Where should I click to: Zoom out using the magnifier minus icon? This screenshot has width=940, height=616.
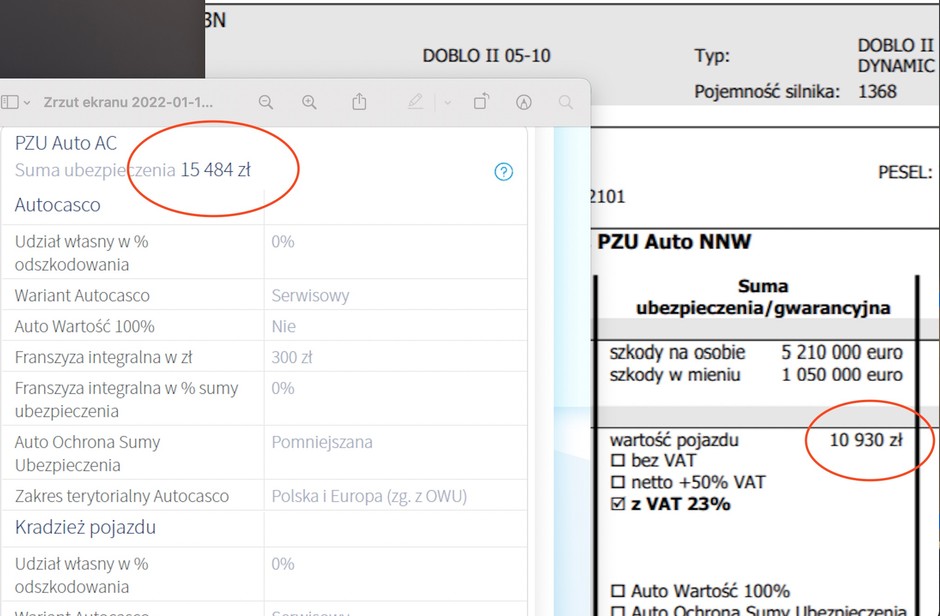tap(266, 102)
